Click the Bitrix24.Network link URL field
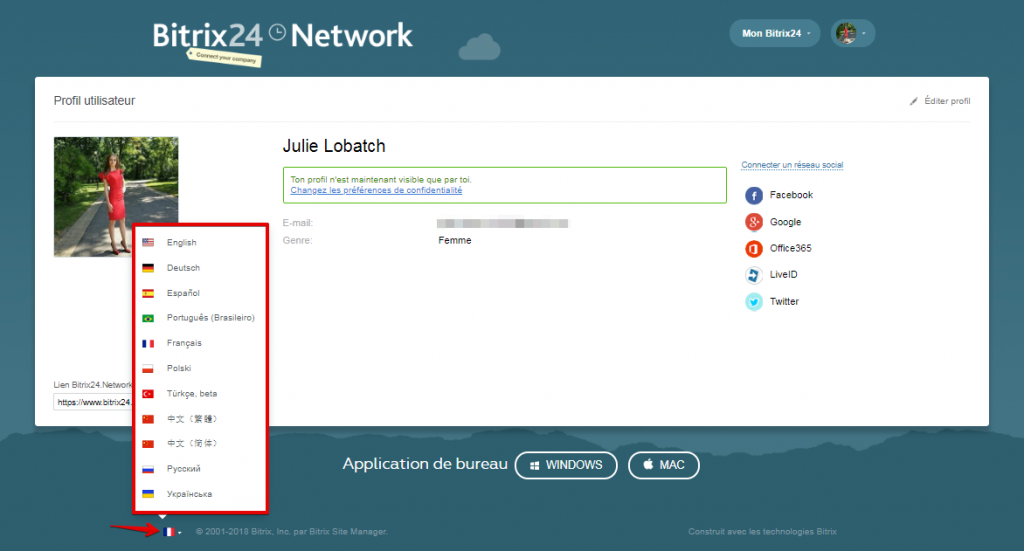Screen dimensions: 1024x551 [x=93, y=402]
